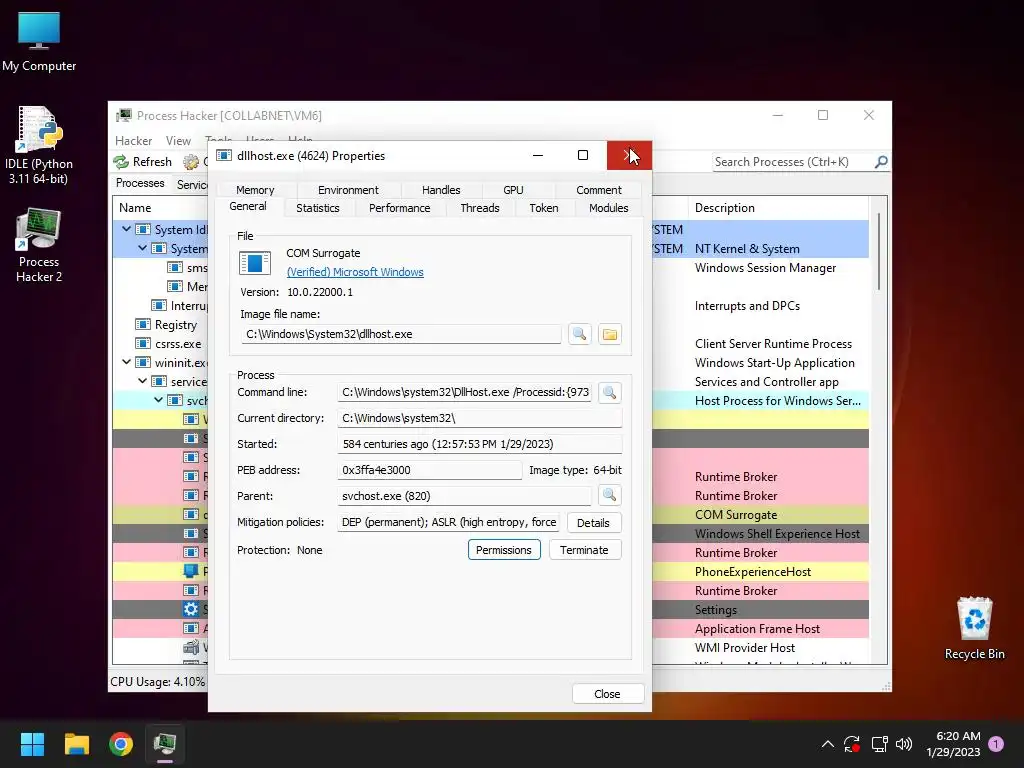The width and height of the screenshot is (1024, 768).
Task: Open the Windows Start menu
Action: [x=32, y=744]
